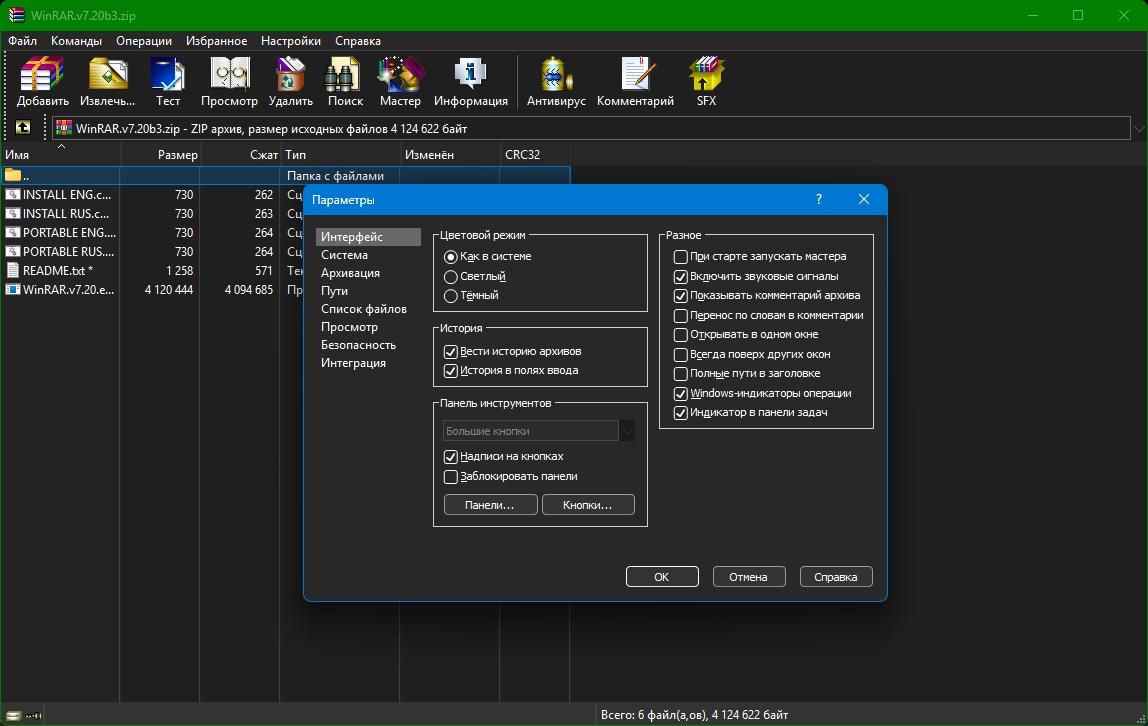This screenshot has width=1148, height=726.
Task: Click the Антивирус toolbar icon
Action: 556,81
